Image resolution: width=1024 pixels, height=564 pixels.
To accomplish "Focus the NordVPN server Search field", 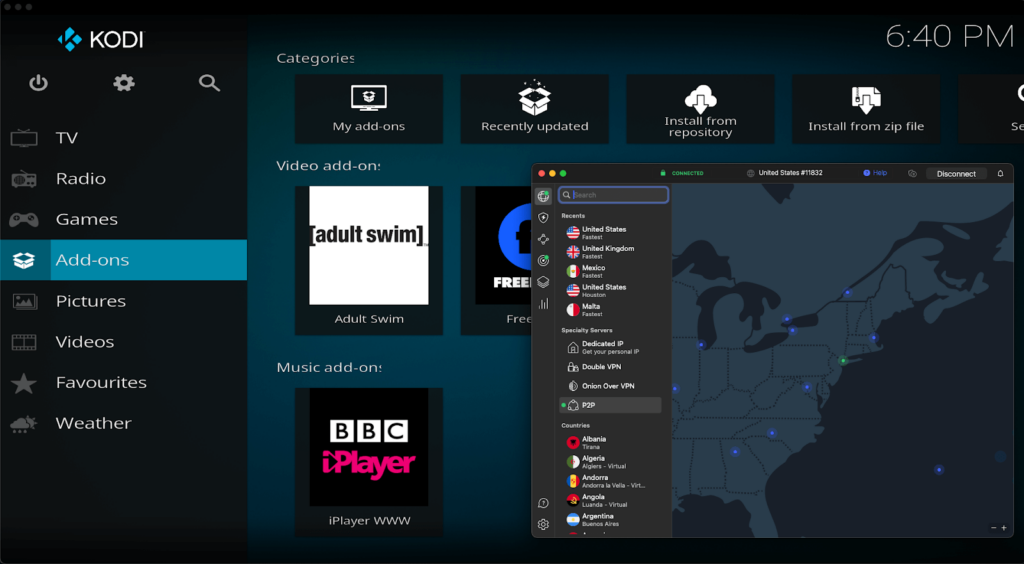I will tap(613, 195).
